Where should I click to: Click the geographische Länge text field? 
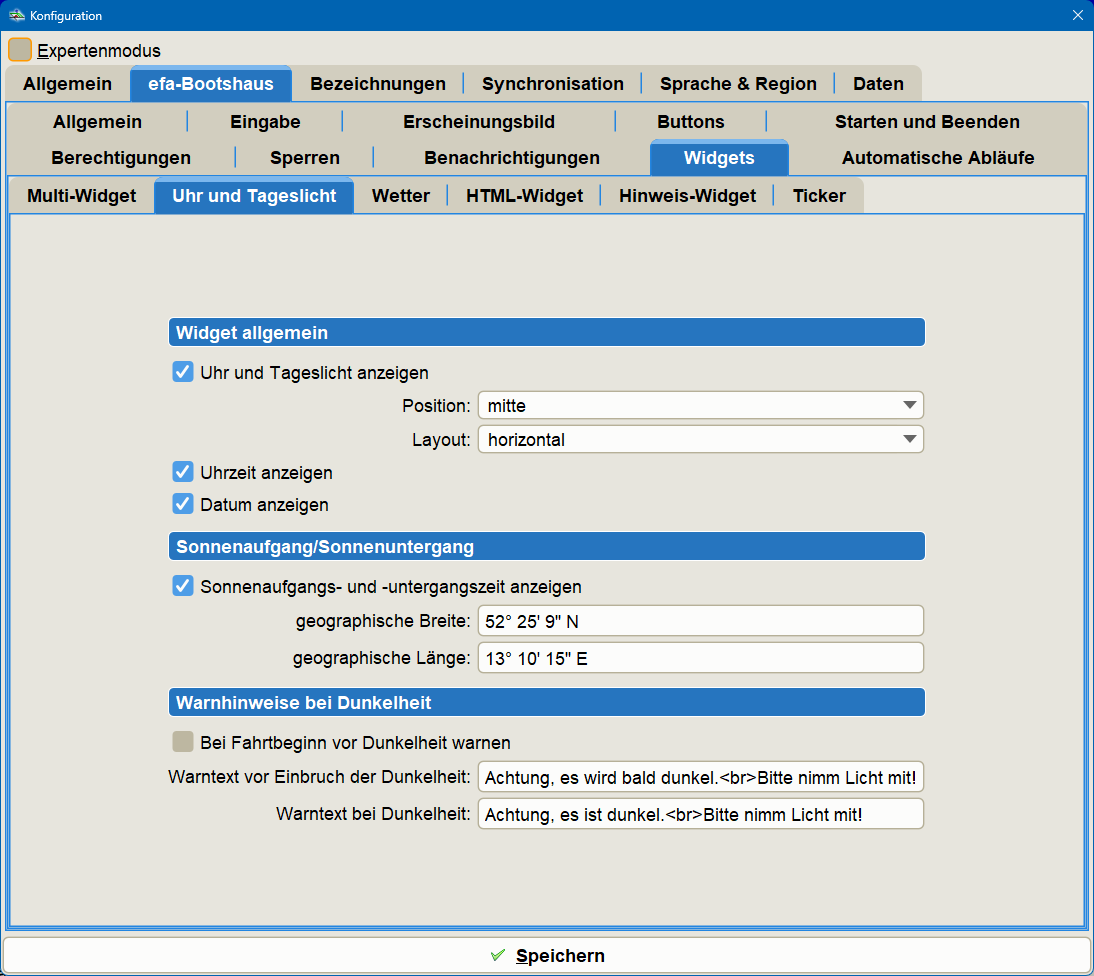[700, 658]
